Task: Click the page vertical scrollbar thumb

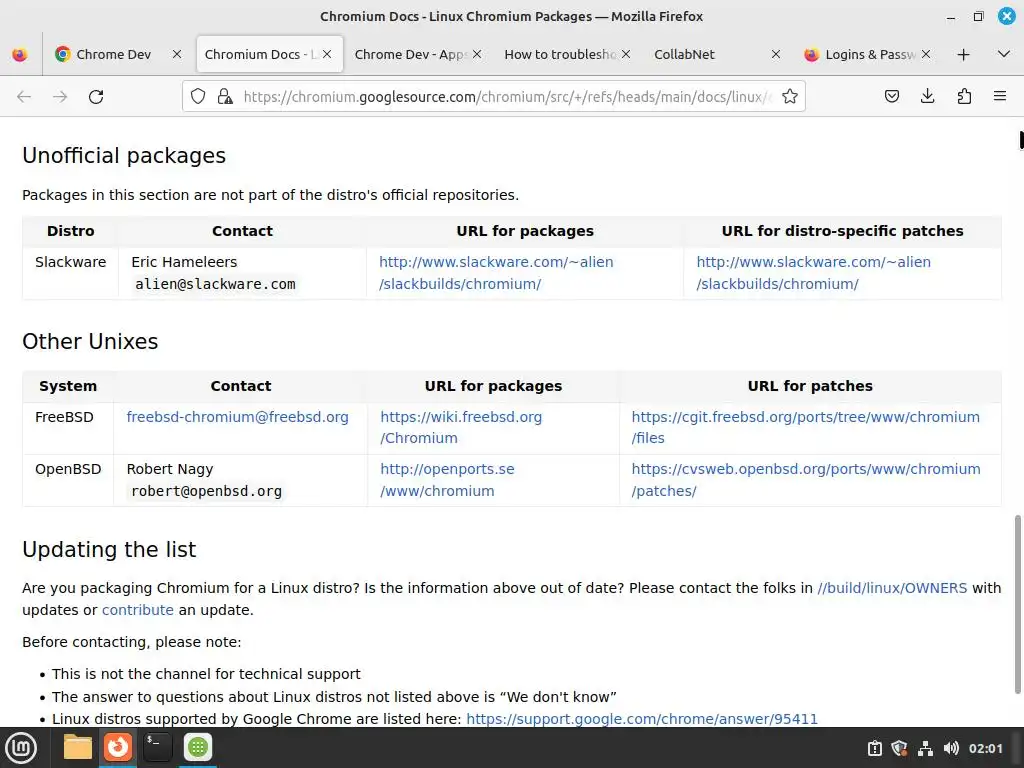Action: [x=1017, y=604]
